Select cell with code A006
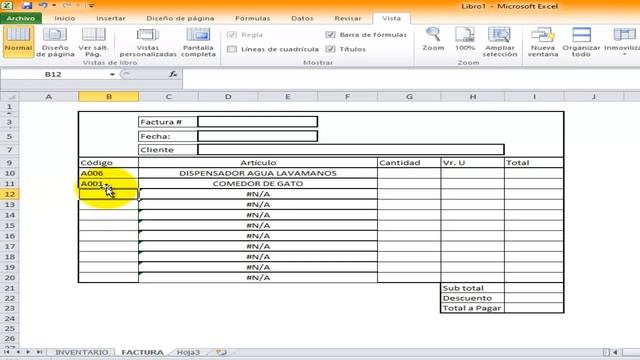 coord(109,173)
